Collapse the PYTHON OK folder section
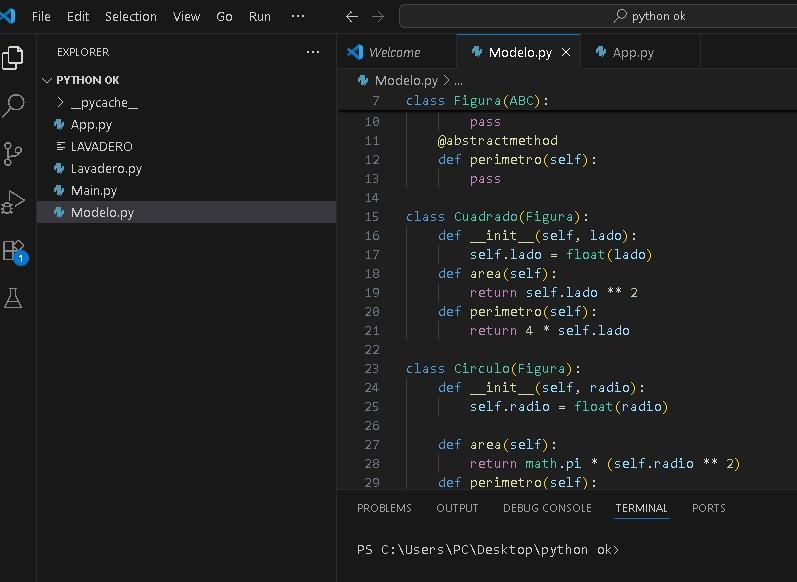The height and width of the screenshot is (582, 797). (186, 80)
